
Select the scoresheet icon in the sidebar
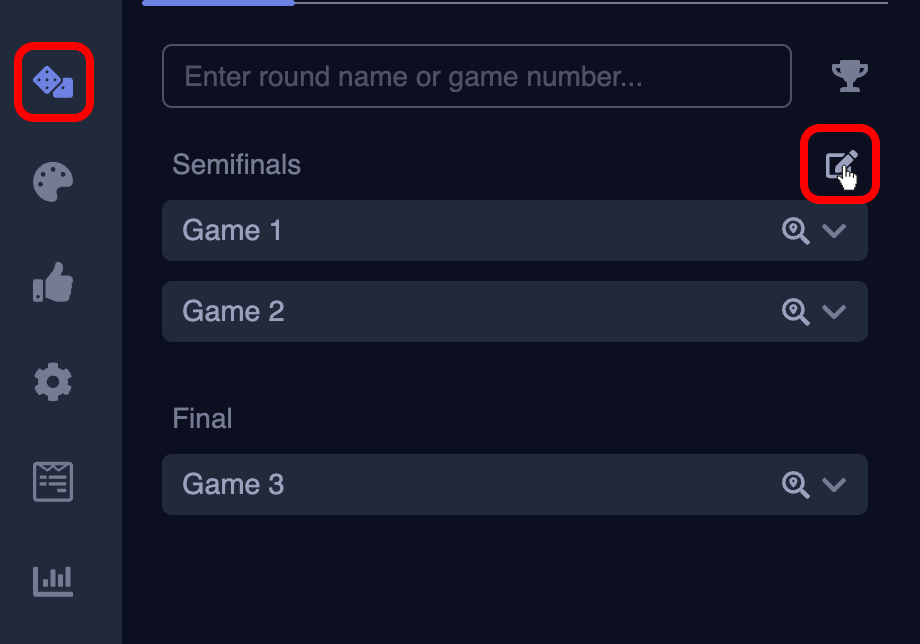coord(52,482)
